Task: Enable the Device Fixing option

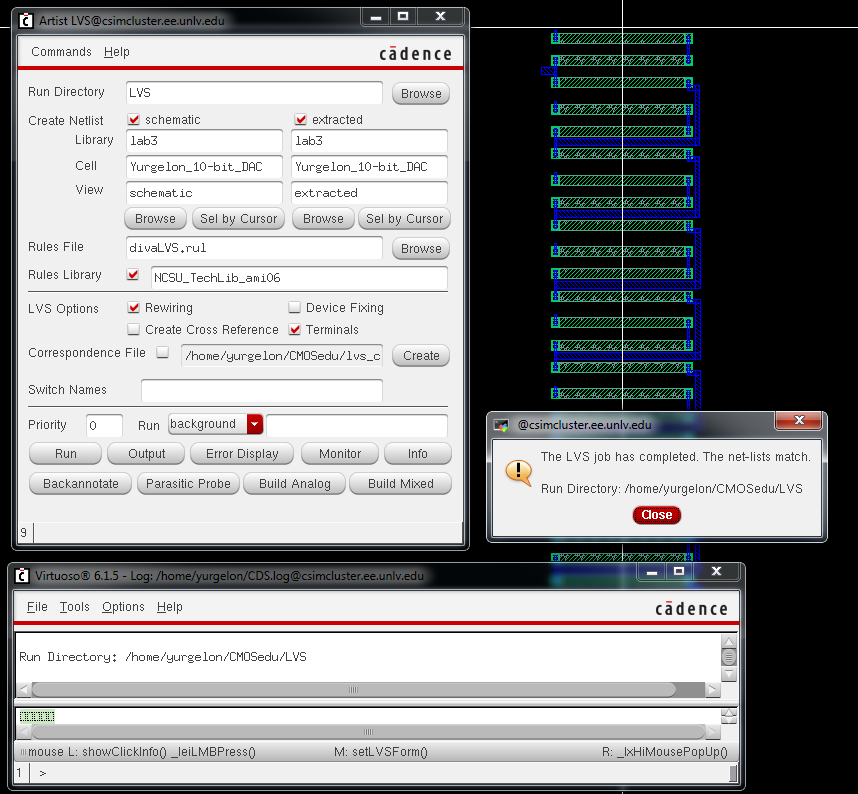Action: point(295,308)
